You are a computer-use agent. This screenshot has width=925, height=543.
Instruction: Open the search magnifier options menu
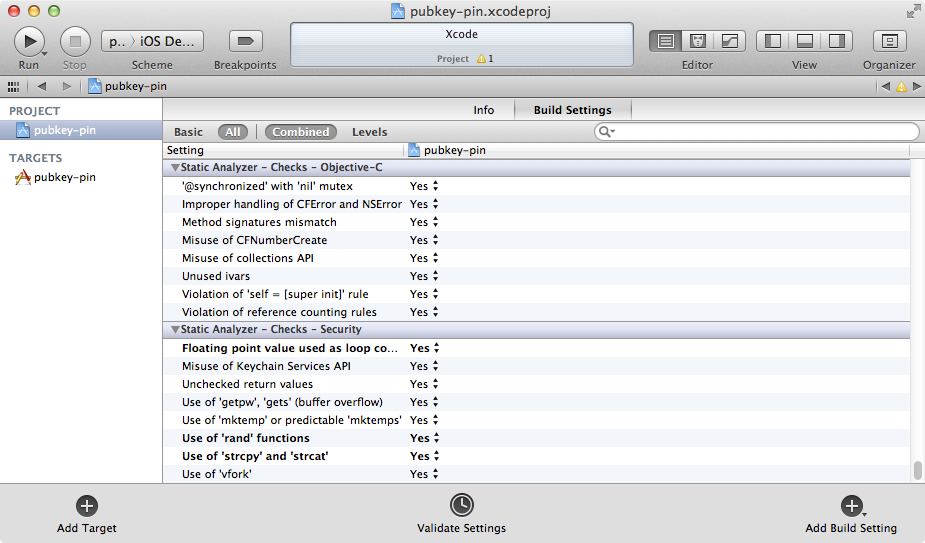tap(606, 132)
